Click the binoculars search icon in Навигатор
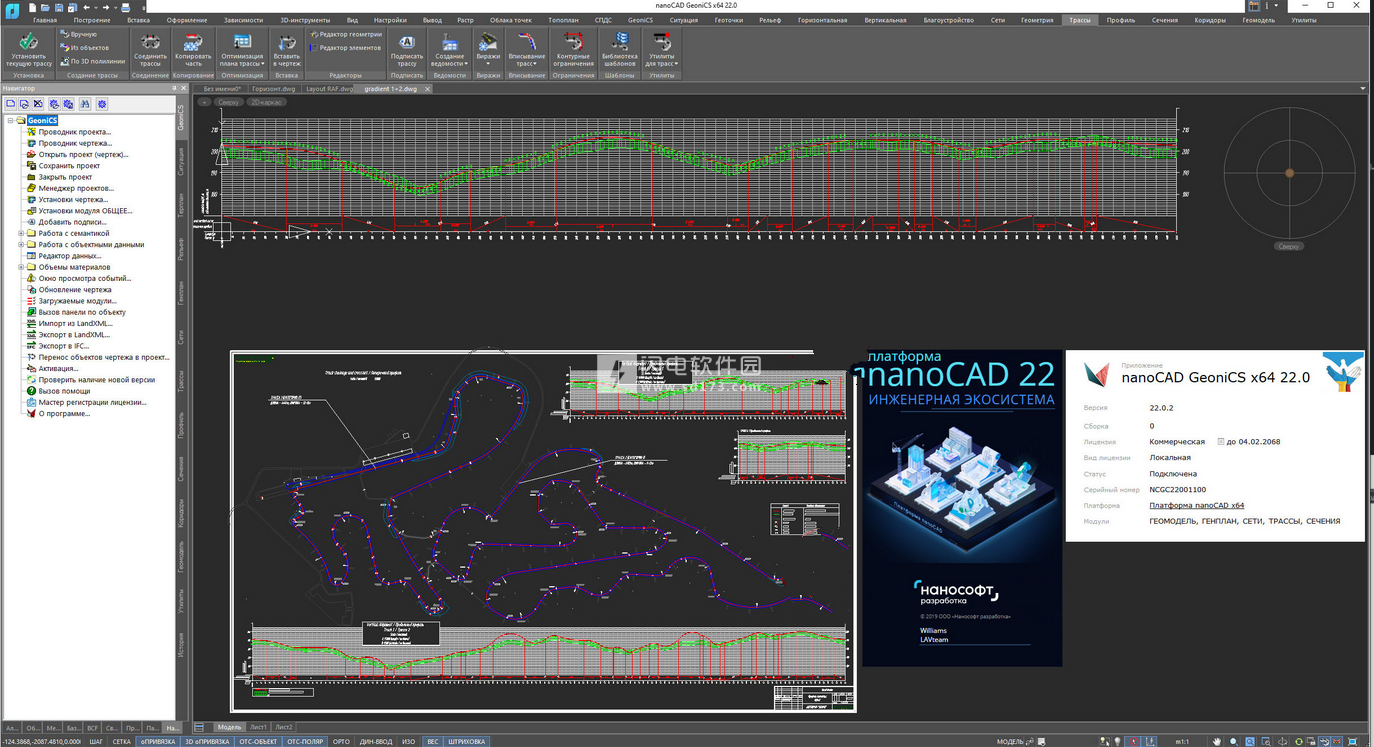The image size is (1374, 747). pyautogui.click(x=85, y=104)
